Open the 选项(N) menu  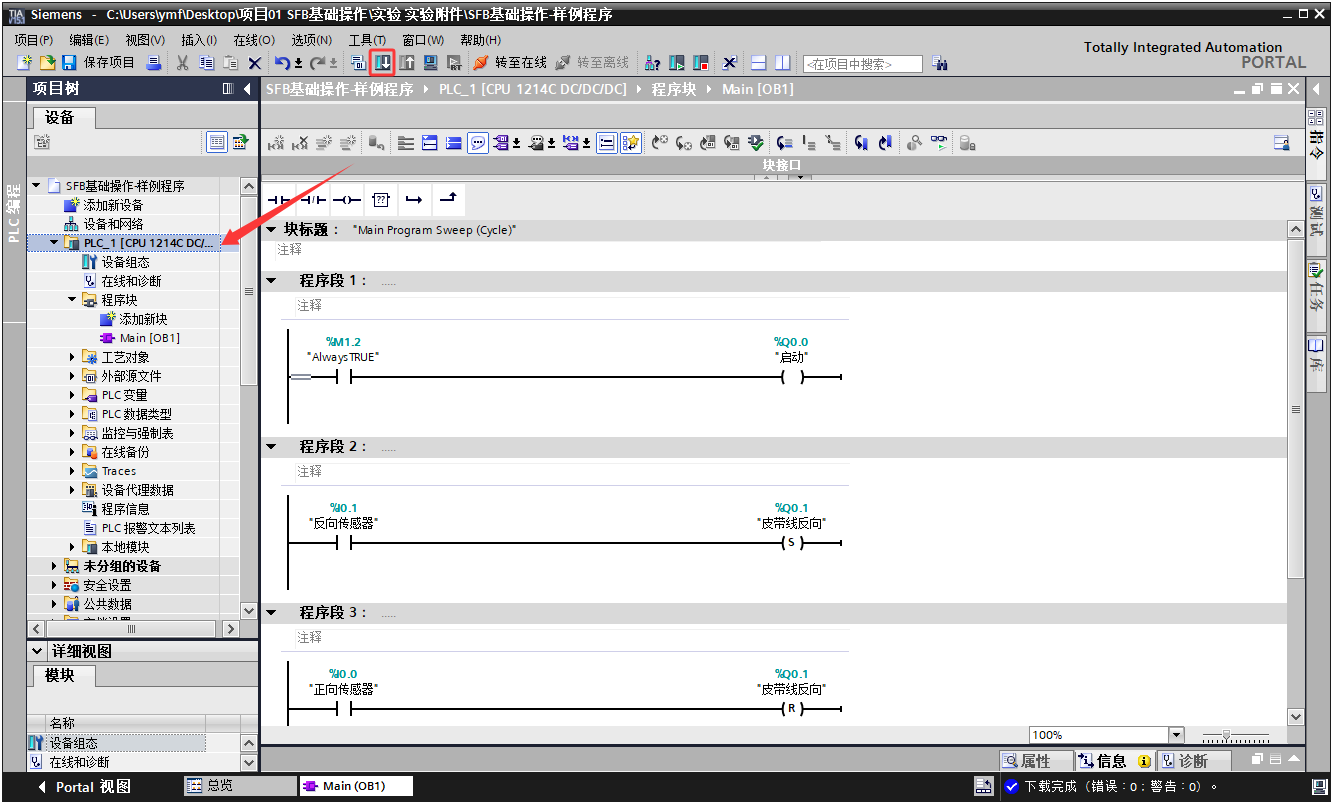pos(311,40)
